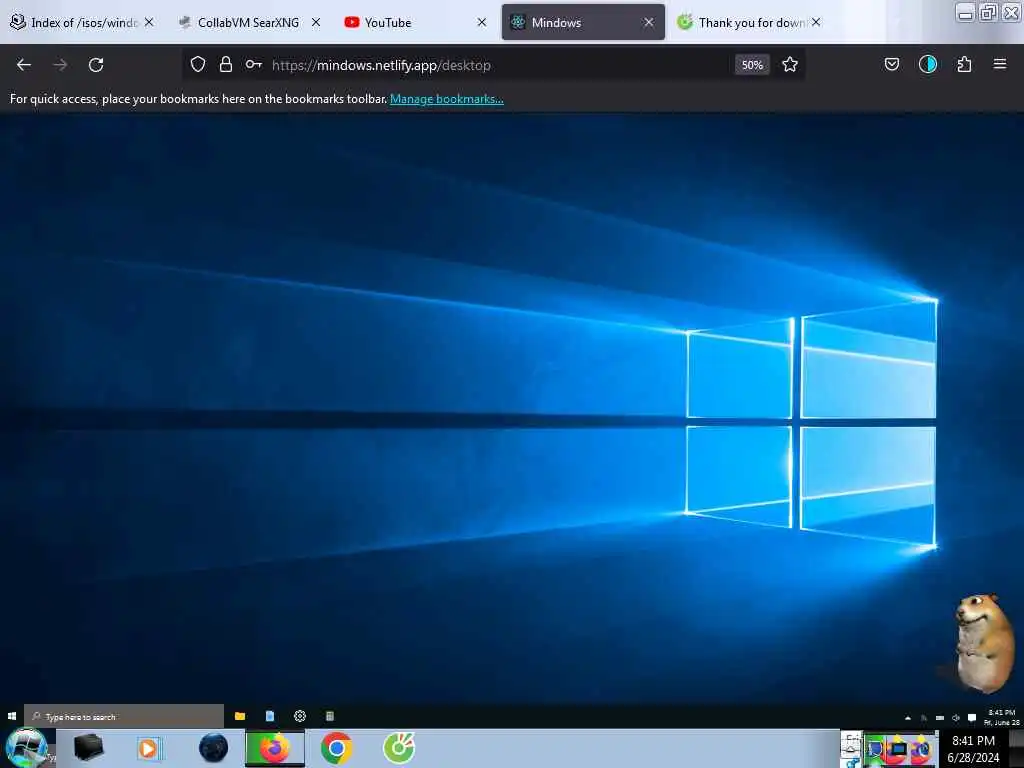
Task: Click the half-circle toolbar icon beside Pocket
Action: click(927, 64)
